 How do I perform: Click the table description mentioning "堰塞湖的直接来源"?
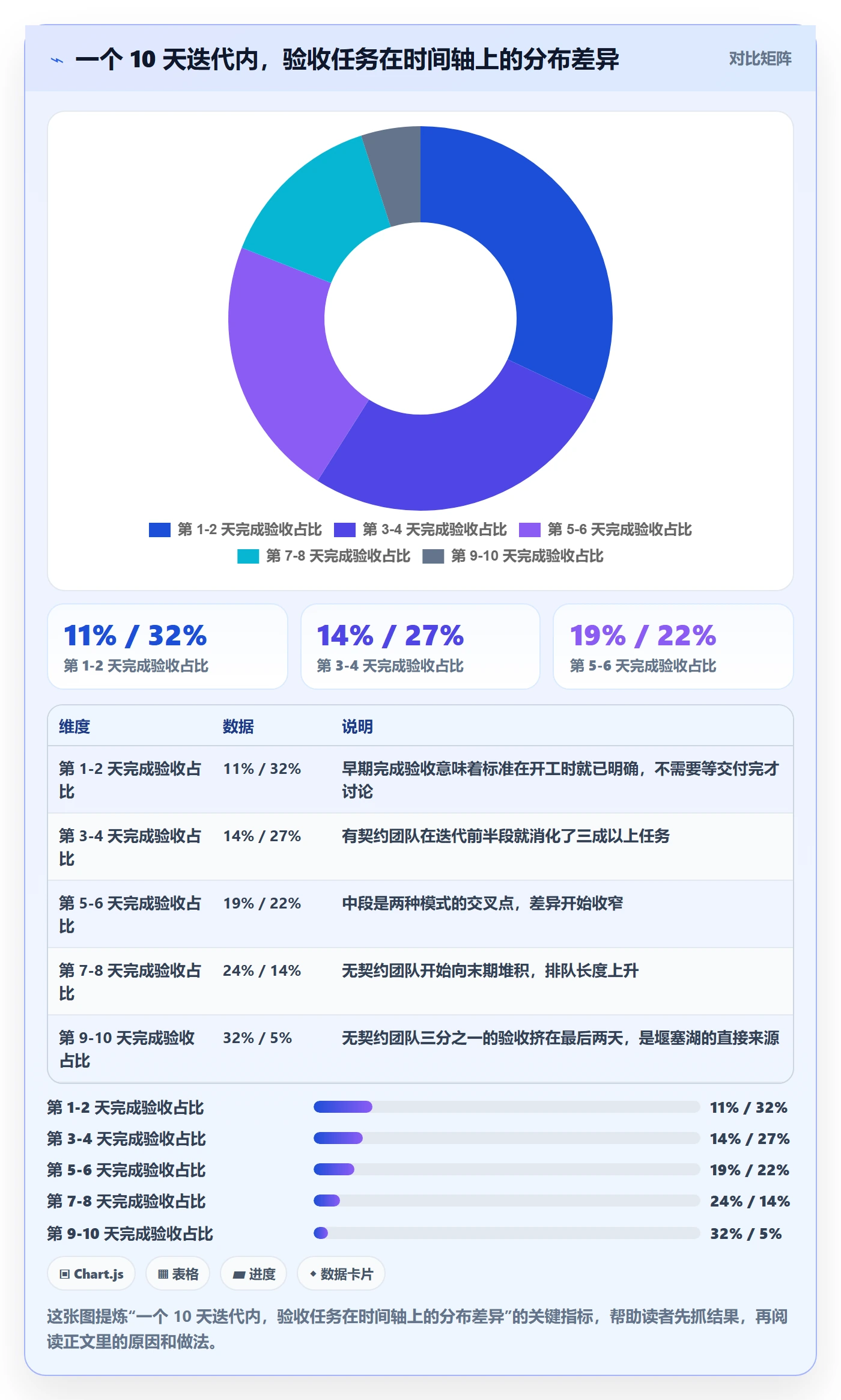pyautogui.click(x=560, y=1038)
